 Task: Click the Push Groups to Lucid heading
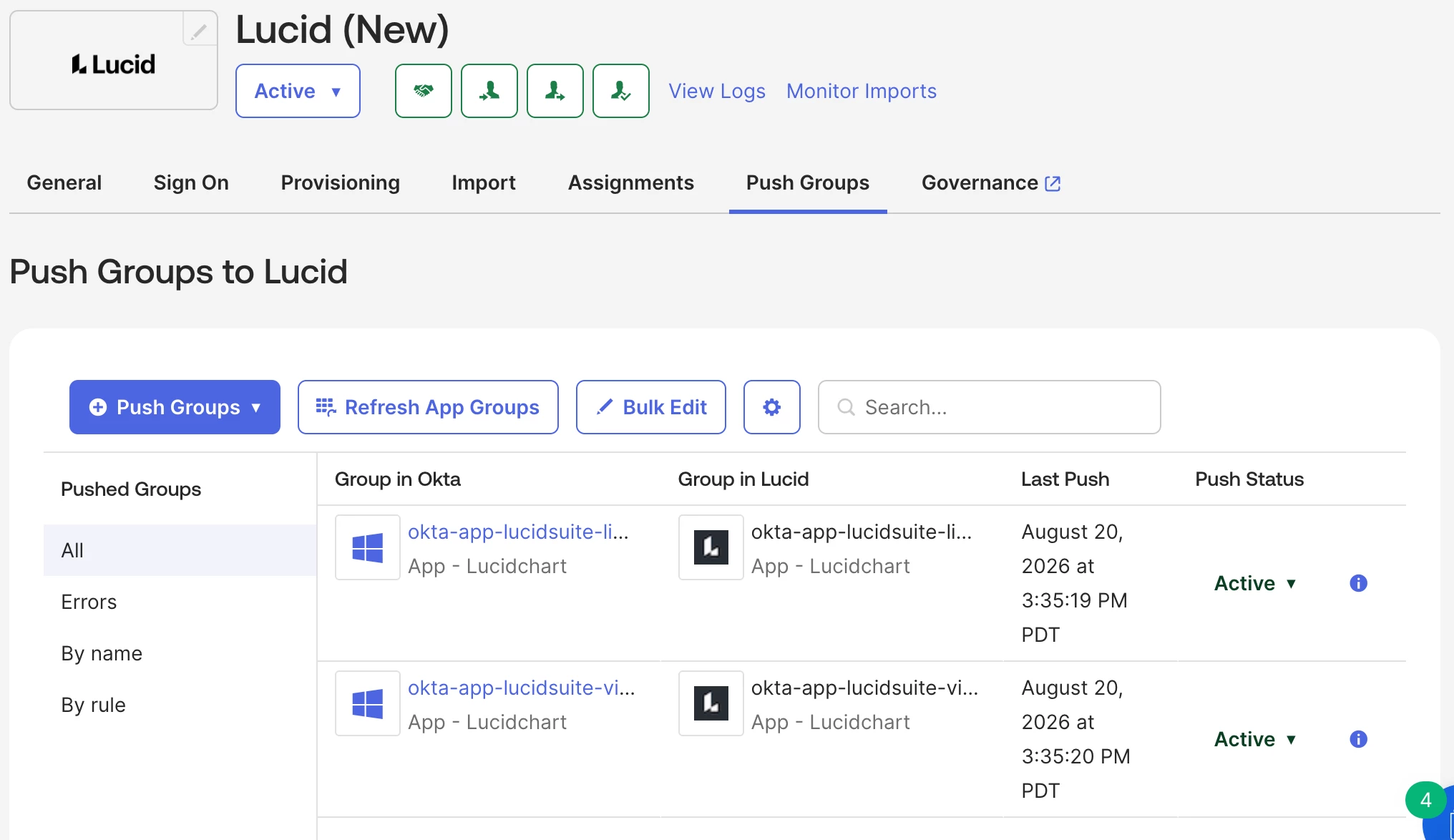[x=179, y=272]
